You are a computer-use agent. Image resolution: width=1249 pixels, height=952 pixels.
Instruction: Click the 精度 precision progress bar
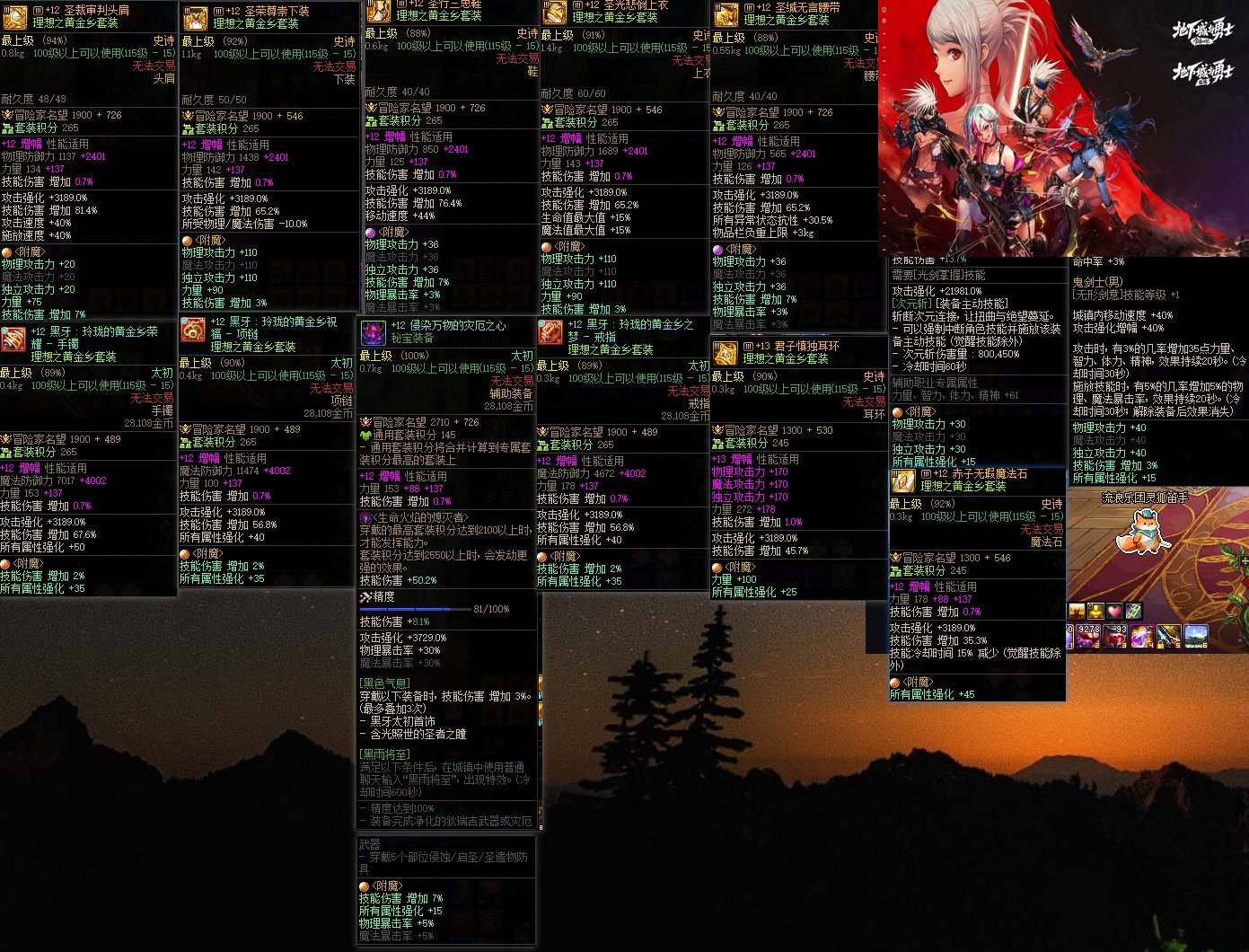tap(416, 609)
